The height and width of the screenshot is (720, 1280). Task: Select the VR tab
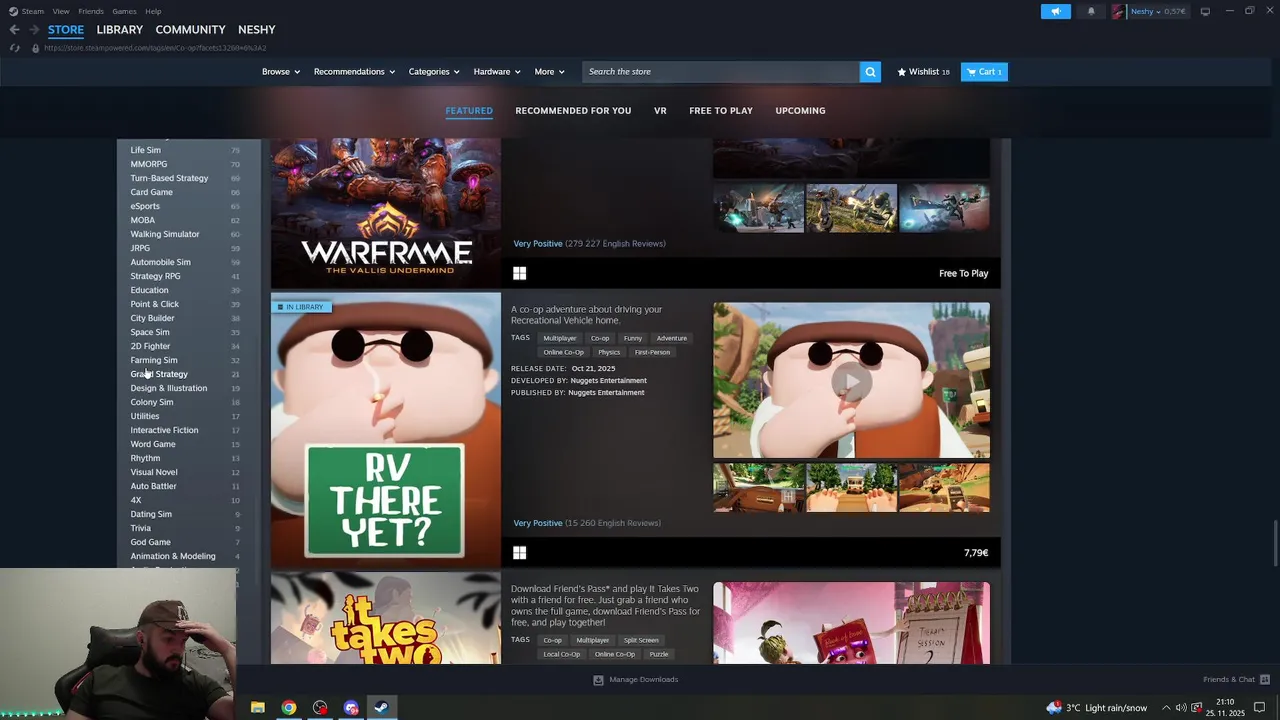coord(660,111)
